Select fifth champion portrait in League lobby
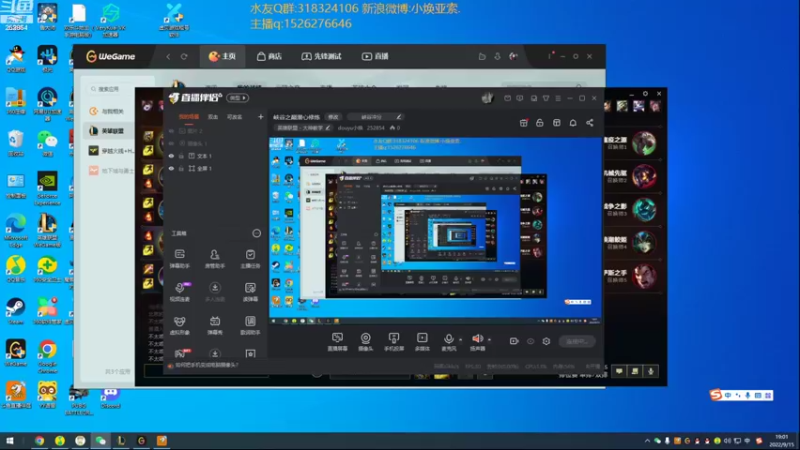The height and width of the screenshot is (450, 800). coord(644,276)
